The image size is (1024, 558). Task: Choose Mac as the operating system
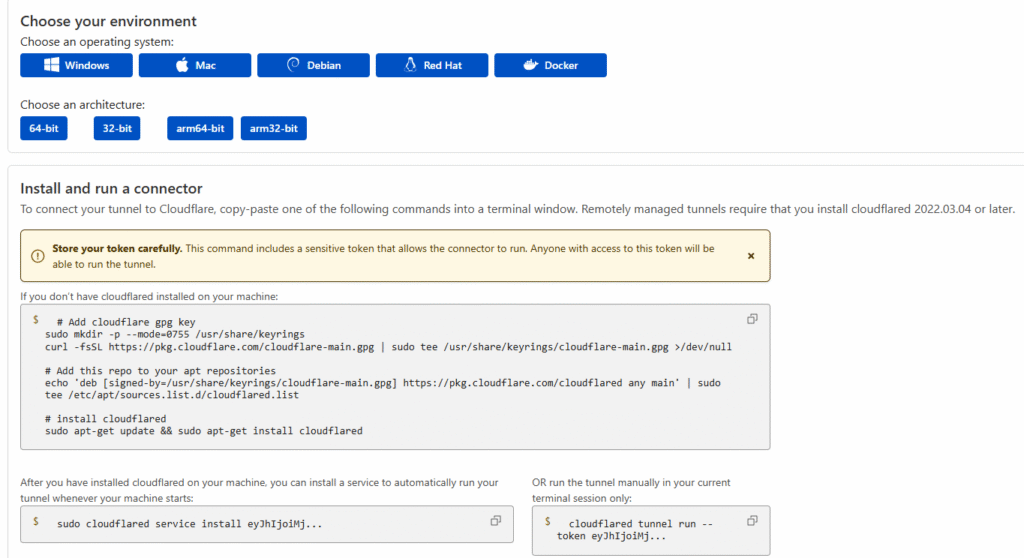pos(195,65)
